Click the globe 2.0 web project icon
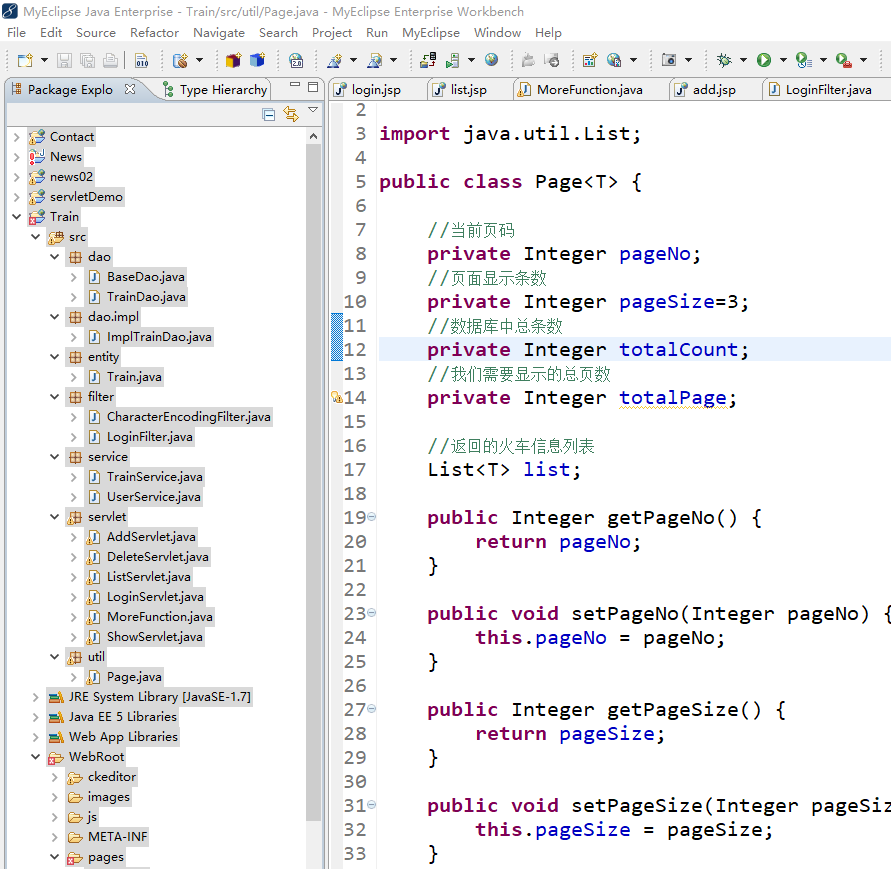 296,60
